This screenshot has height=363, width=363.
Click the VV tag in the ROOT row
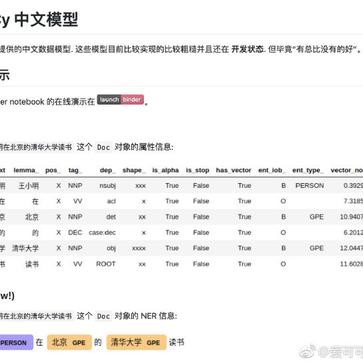[77, 264]
